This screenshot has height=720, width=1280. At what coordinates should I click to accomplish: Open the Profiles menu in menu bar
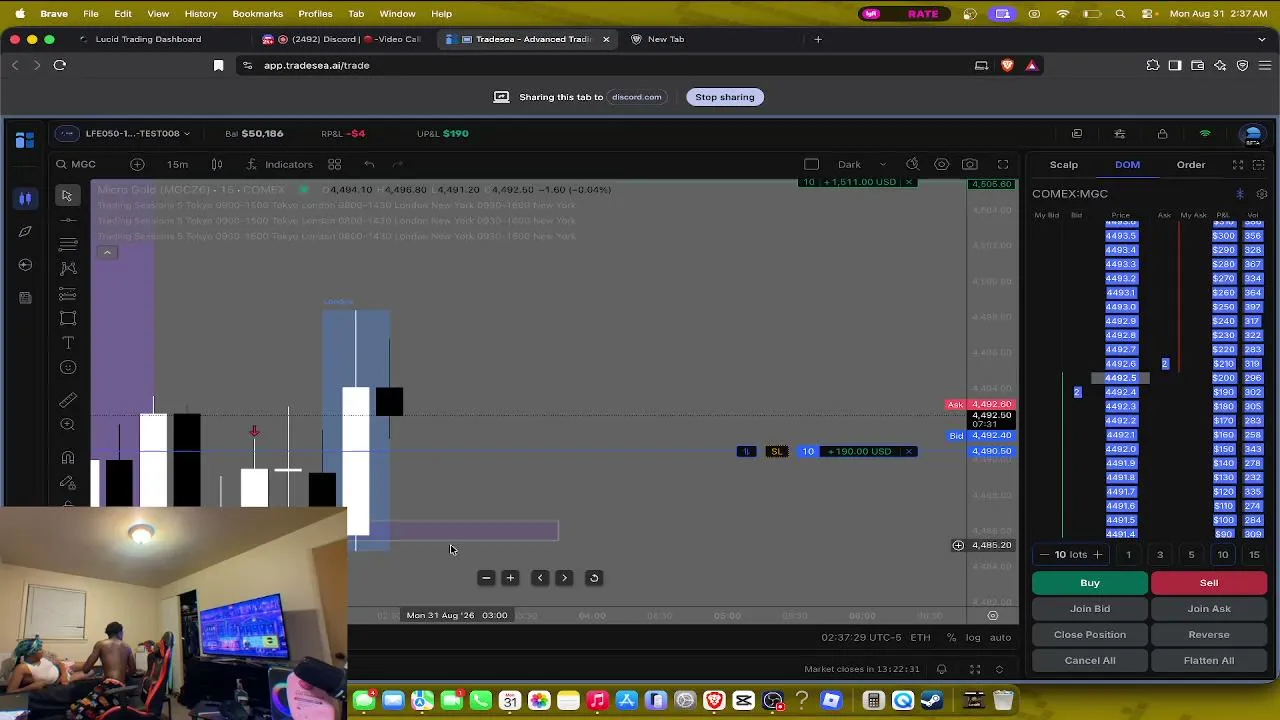tap(315, 13)
